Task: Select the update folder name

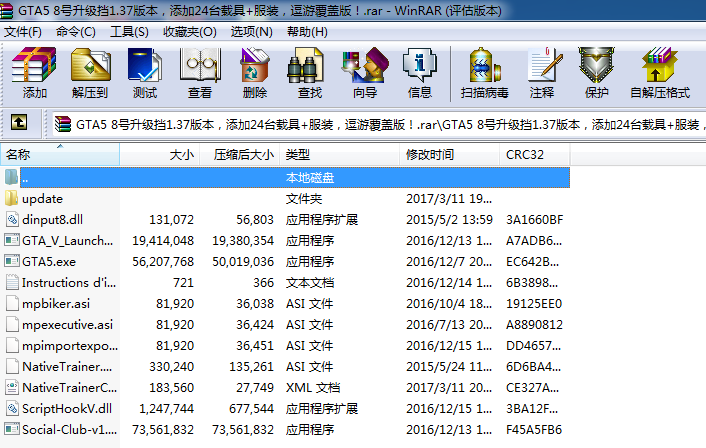Action: (42, 199)
